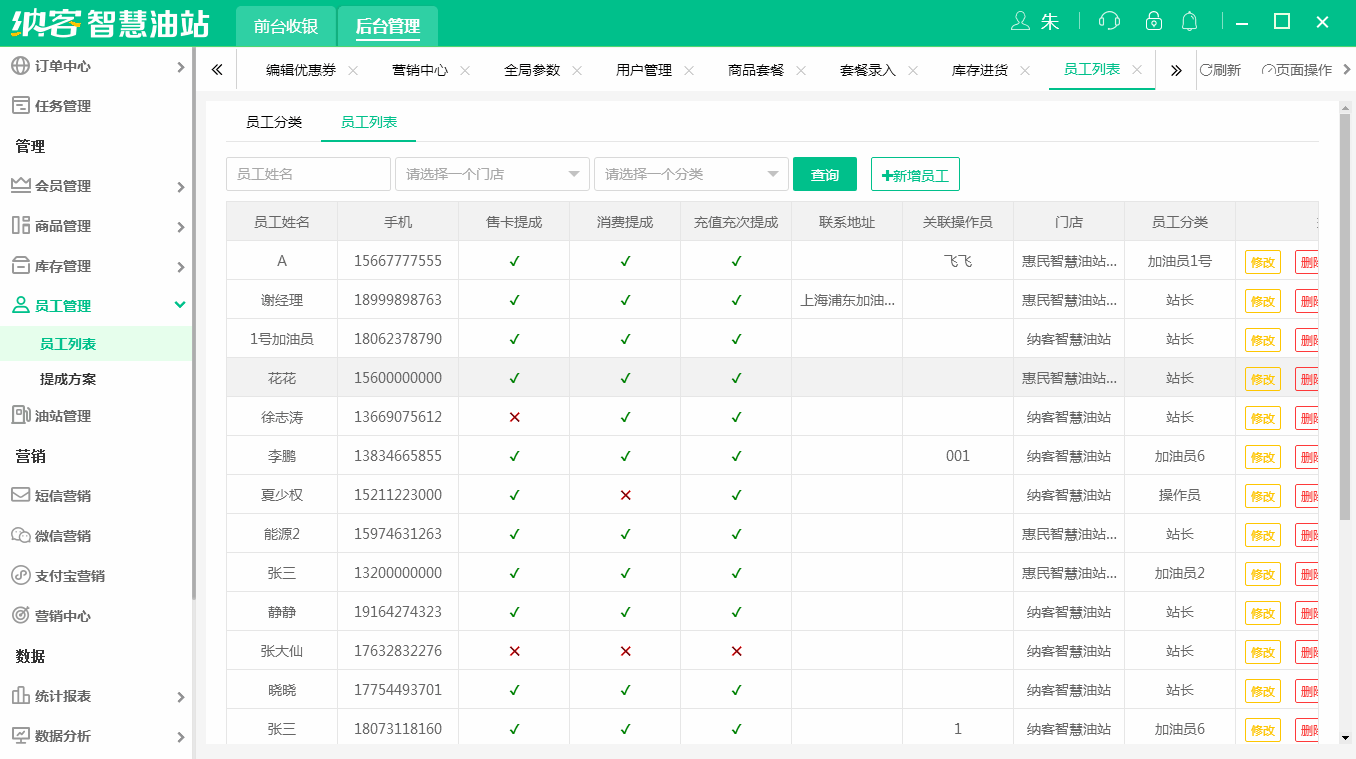The image size is (1356, 759).
Task: Toggle 消费提成 for employee 夏少权
Action: pyautogui.click(x=625, y=495)
